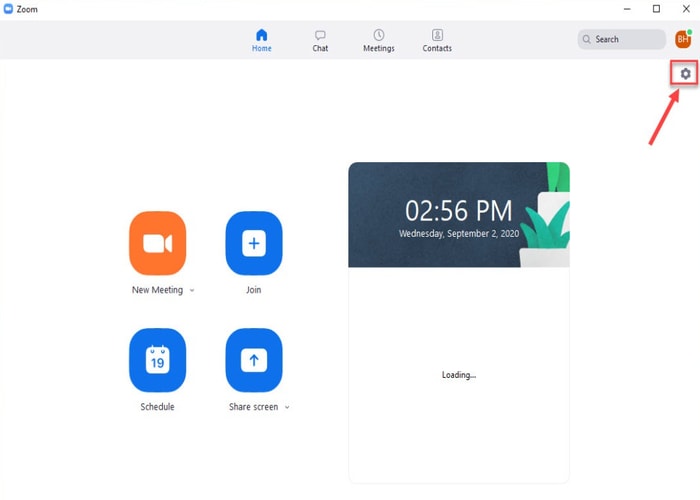Minimize the Zoom window
Image resolution: width=700 pixels, height=500 pixels.
[627, 9]
